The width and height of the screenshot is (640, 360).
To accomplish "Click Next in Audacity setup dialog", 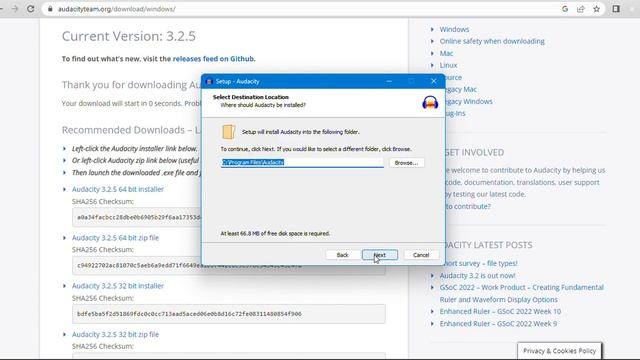I will [380, 255].
